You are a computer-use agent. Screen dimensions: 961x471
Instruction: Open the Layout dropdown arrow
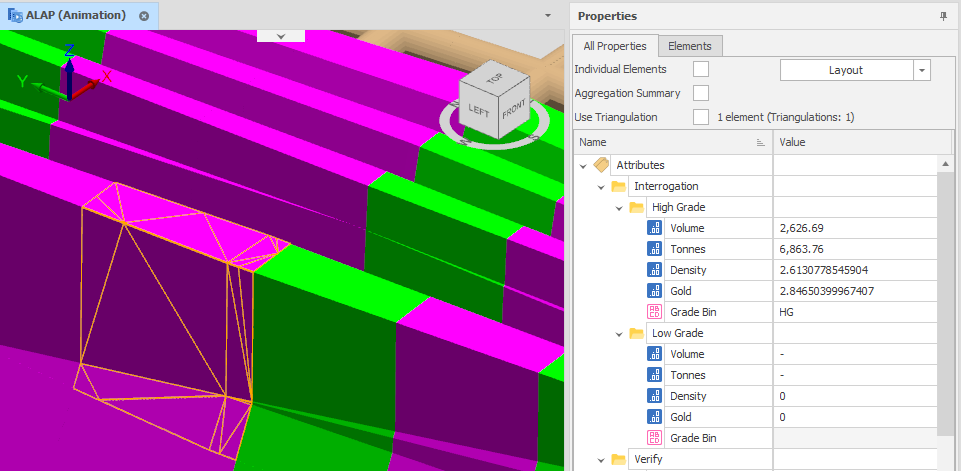921,70
